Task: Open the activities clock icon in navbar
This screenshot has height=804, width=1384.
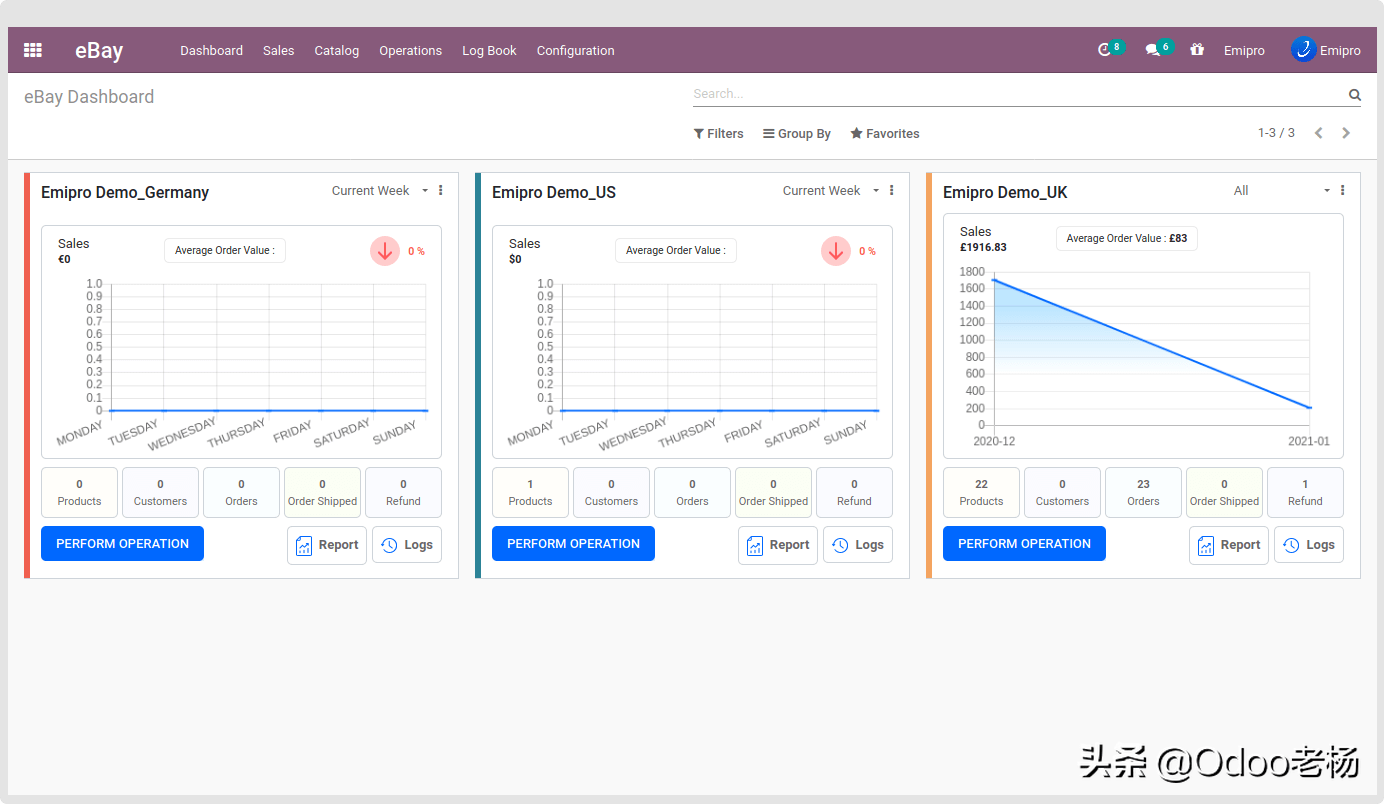Action: tap(1104, 50)
